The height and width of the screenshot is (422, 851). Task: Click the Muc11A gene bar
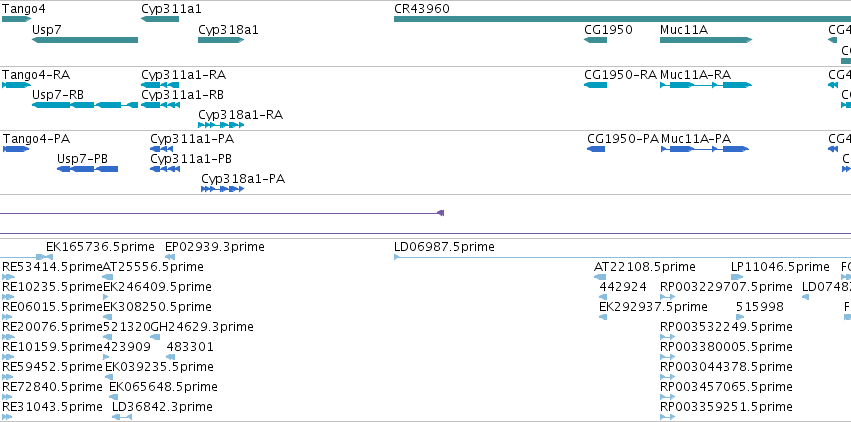pyautogui.click(x=705, y=40)
